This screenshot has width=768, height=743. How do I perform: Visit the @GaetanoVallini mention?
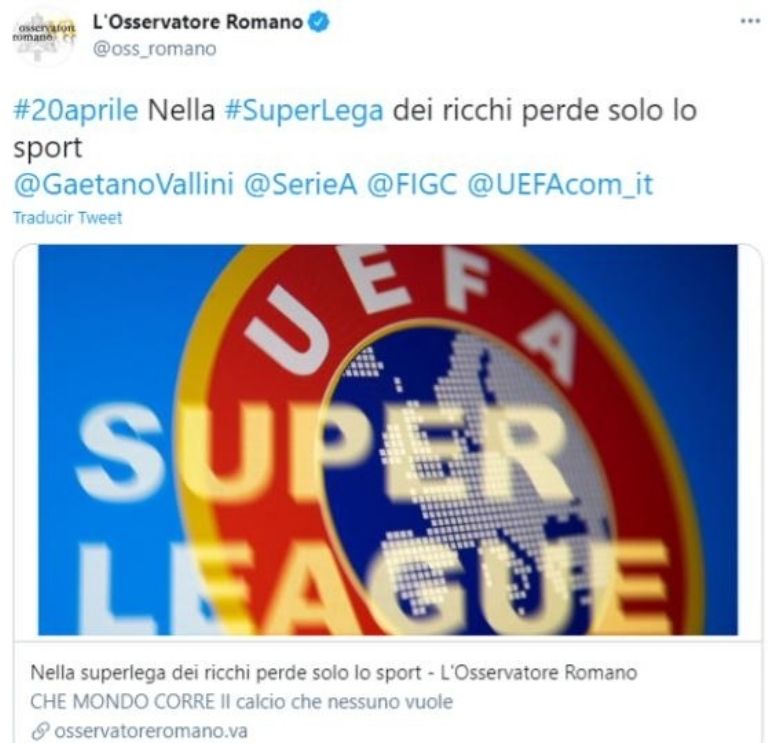[123, 185]
